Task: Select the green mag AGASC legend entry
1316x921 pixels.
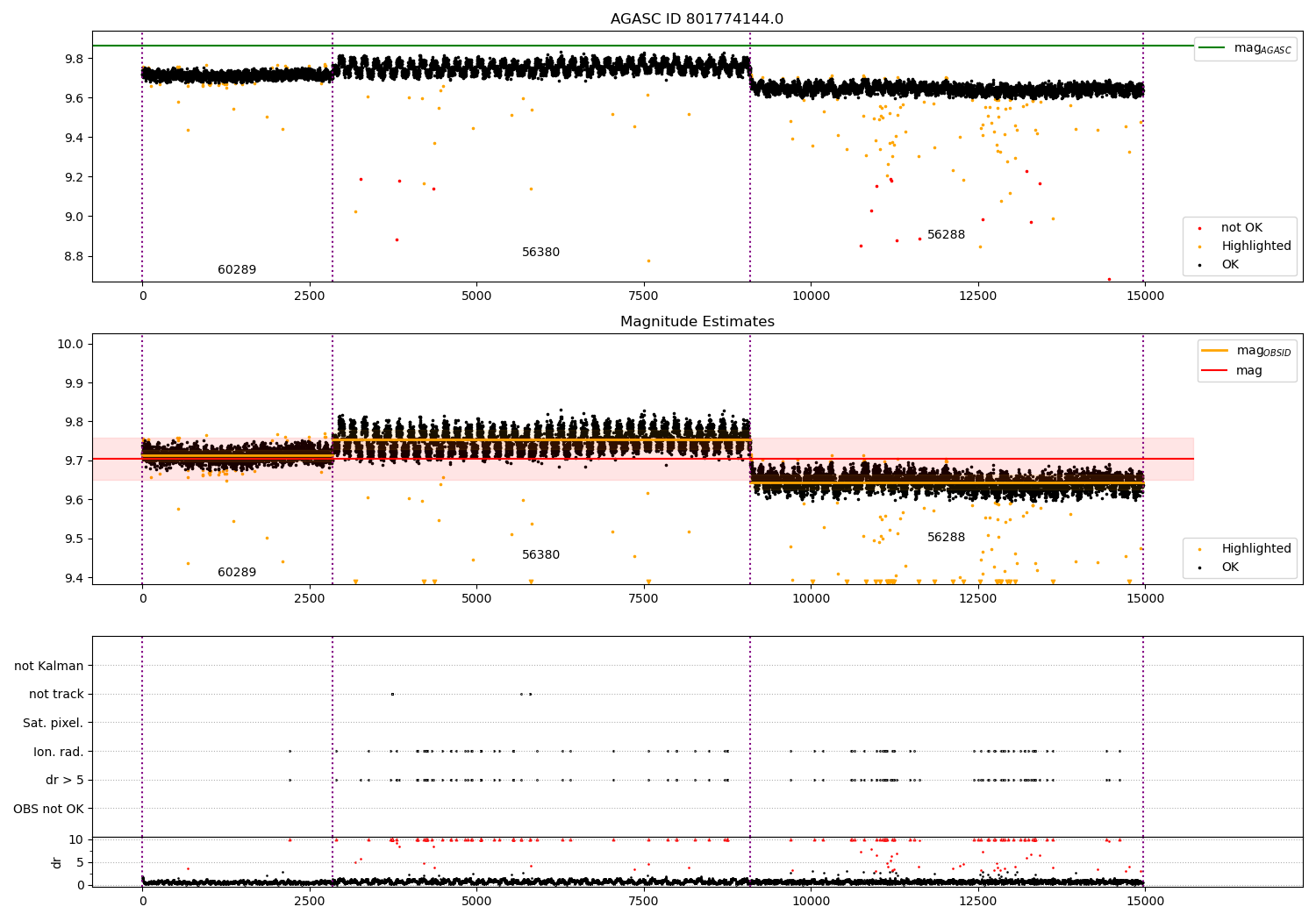Action: click(x=1245, y=48)
